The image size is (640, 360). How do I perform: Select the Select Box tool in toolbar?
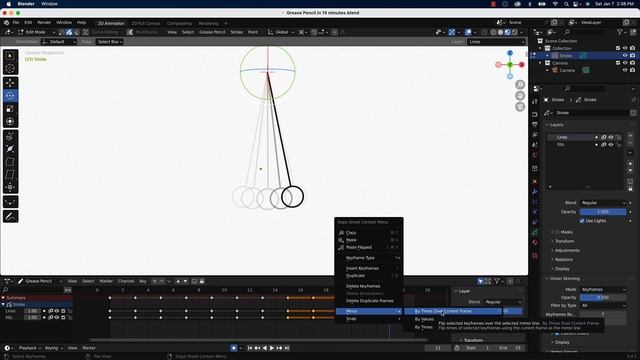(x=10, y=56)
